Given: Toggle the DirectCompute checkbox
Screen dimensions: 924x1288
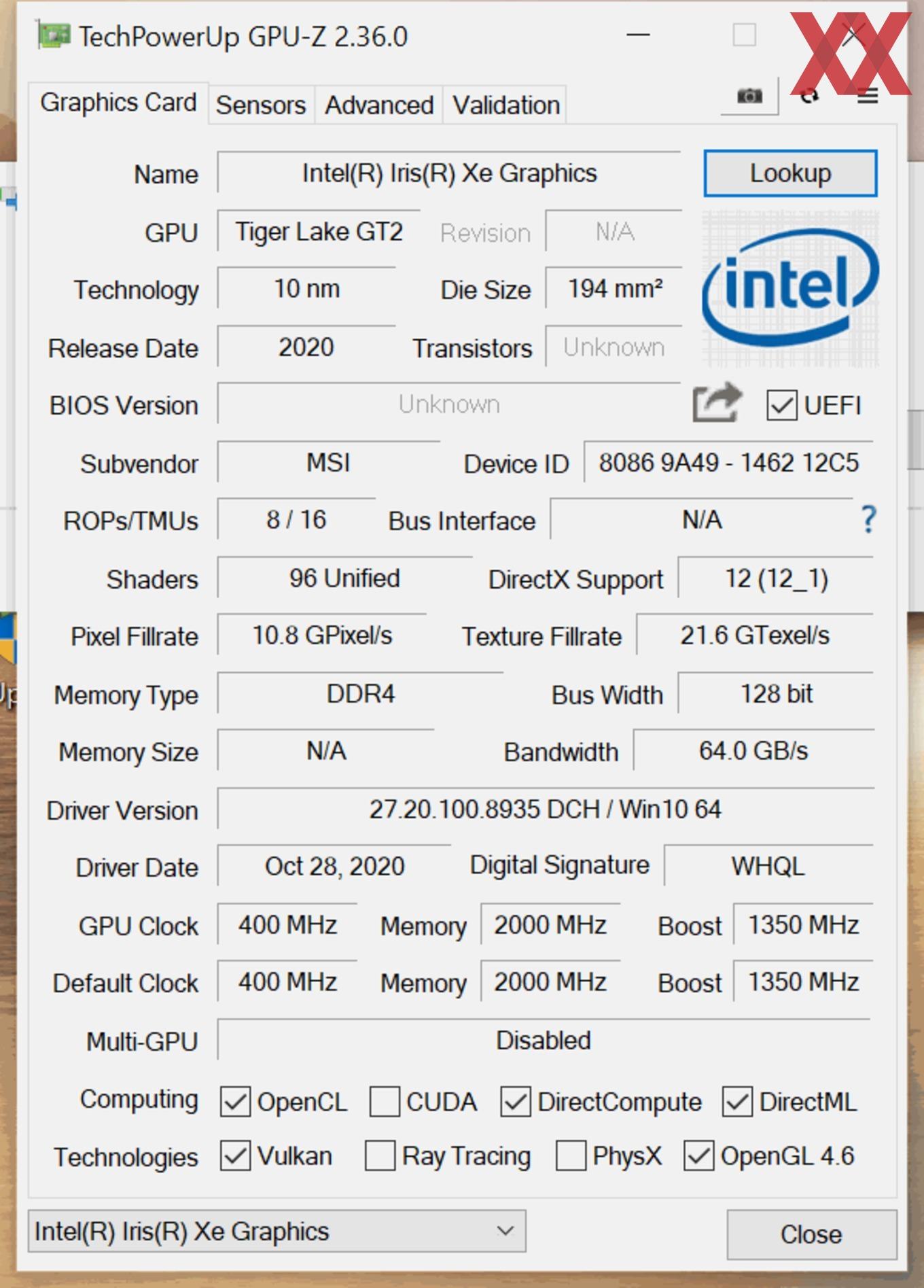Looking at the screenshot, I should point(515,1102).
